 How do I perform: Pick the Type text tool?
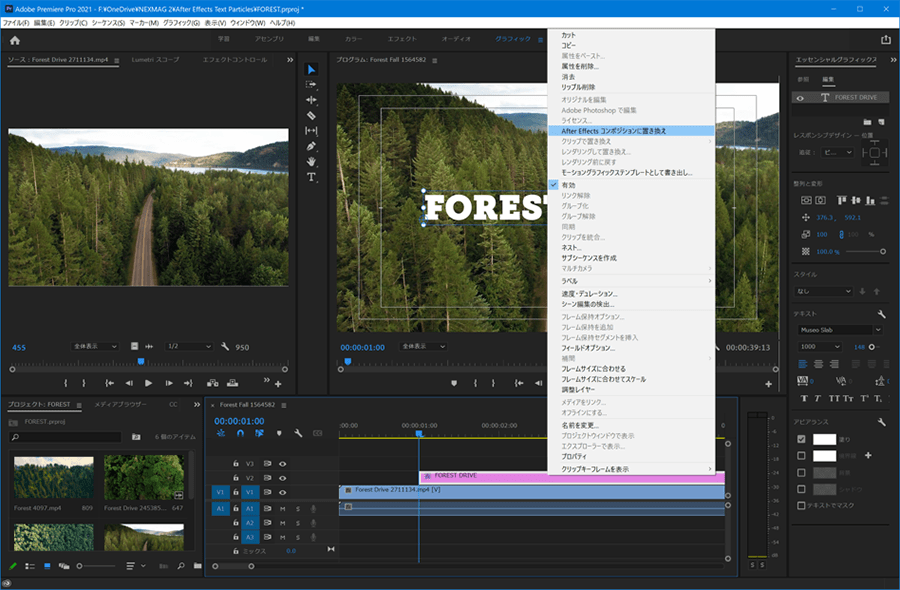[311, 177]
